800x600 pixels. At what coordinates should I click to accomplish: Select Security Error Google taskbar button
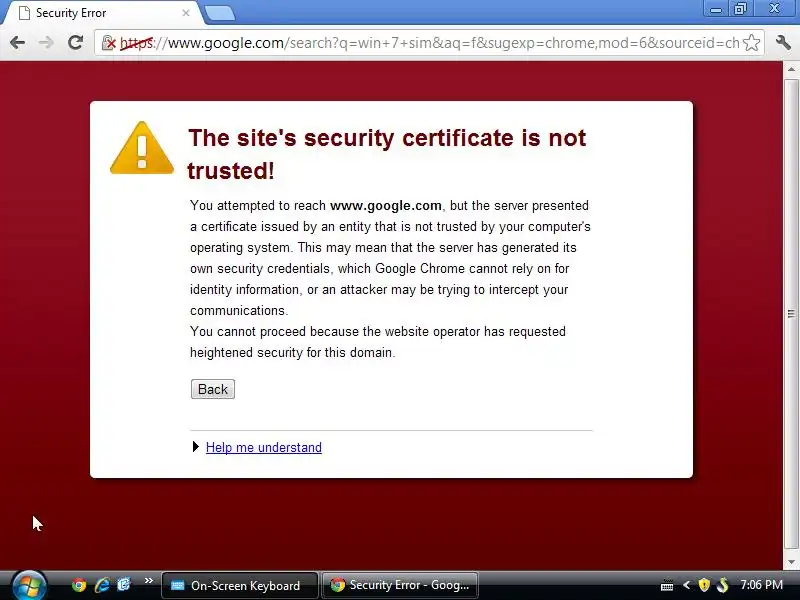[400, 585]
